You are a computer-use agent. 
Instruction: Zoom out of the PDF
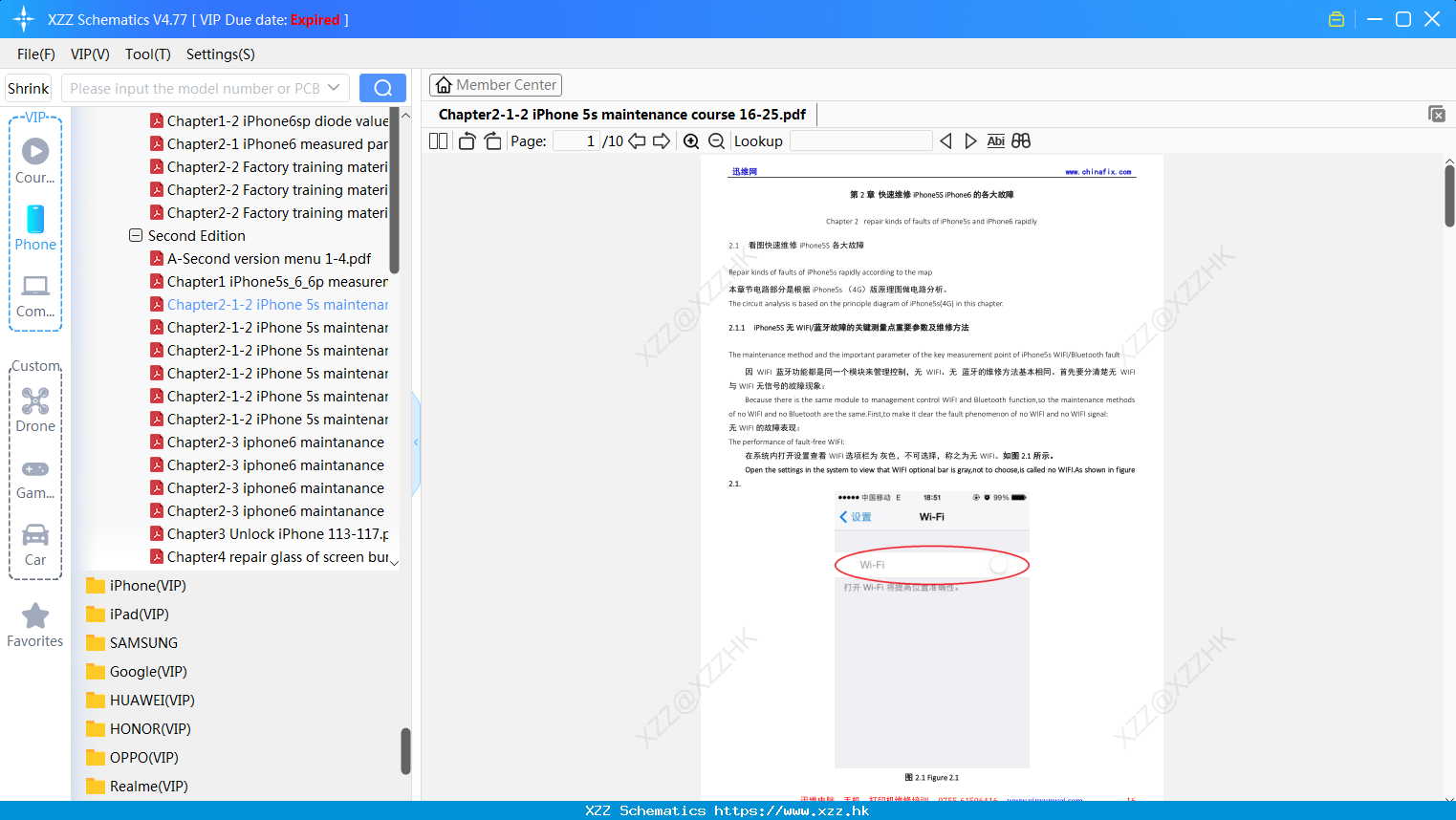pos(716,140)
